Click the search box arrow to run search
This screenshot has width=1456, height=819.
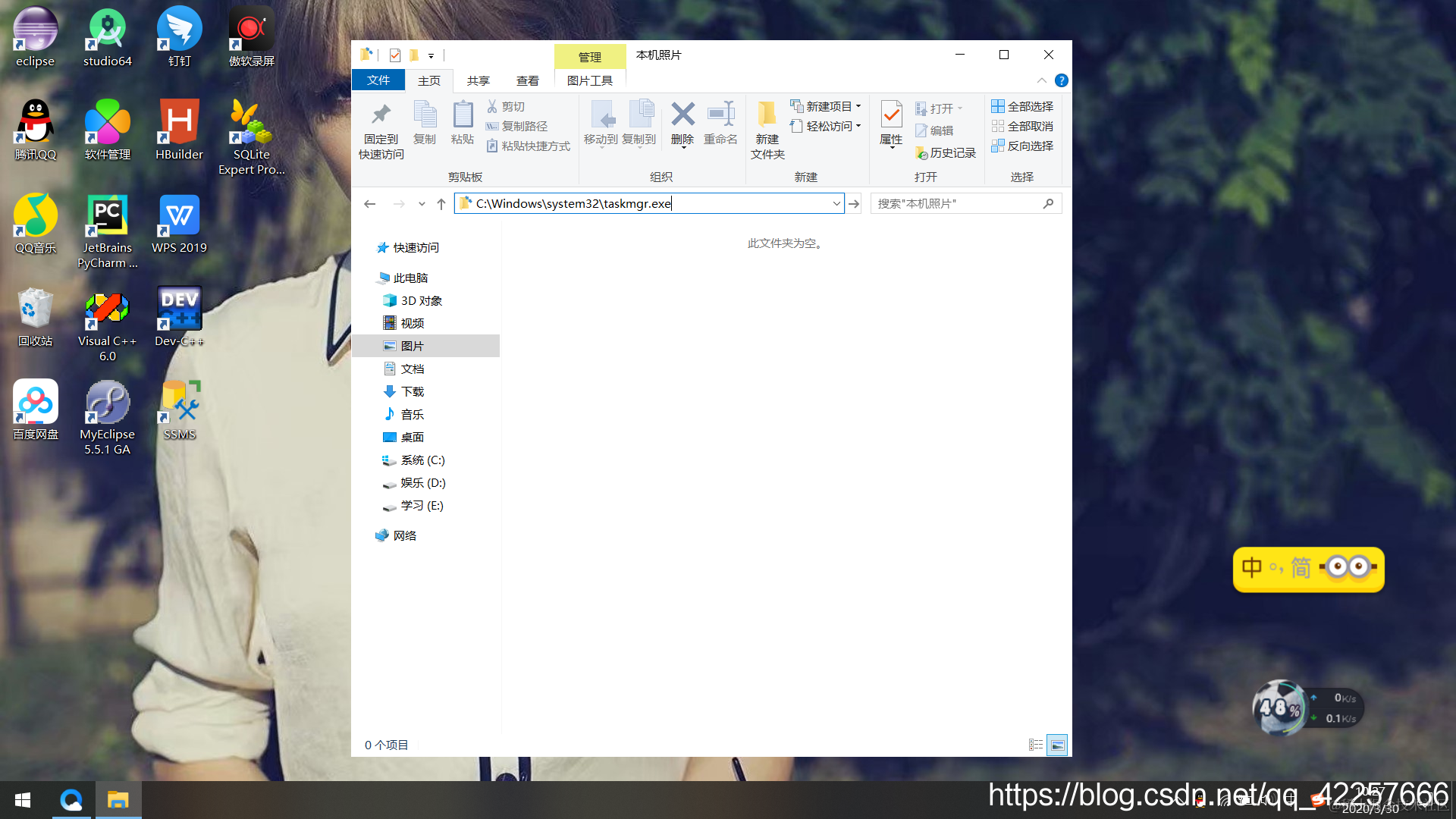pos(1049,203)
